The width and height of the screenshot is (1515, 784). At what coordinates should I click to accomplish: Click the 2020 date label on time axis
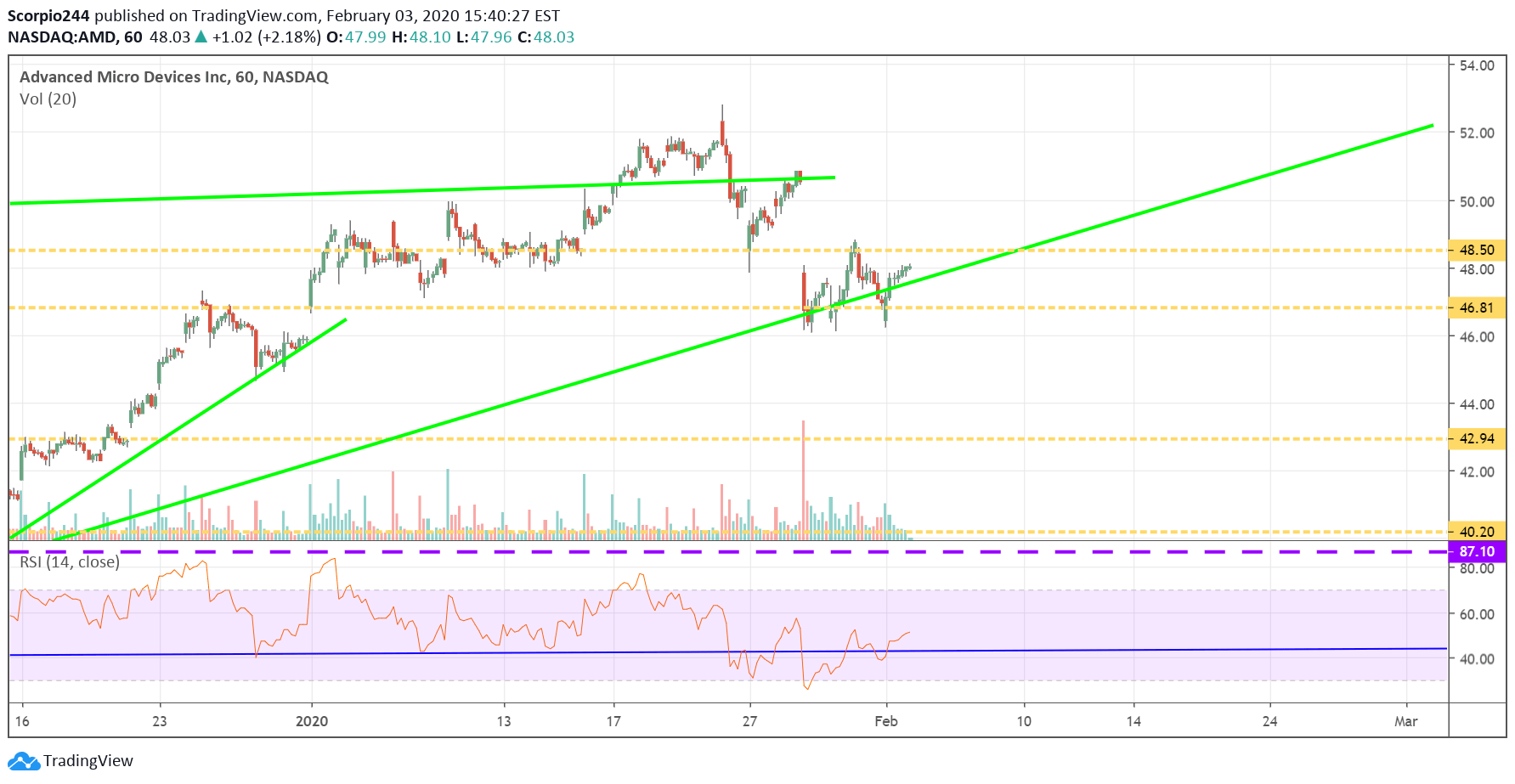[312, 721]
